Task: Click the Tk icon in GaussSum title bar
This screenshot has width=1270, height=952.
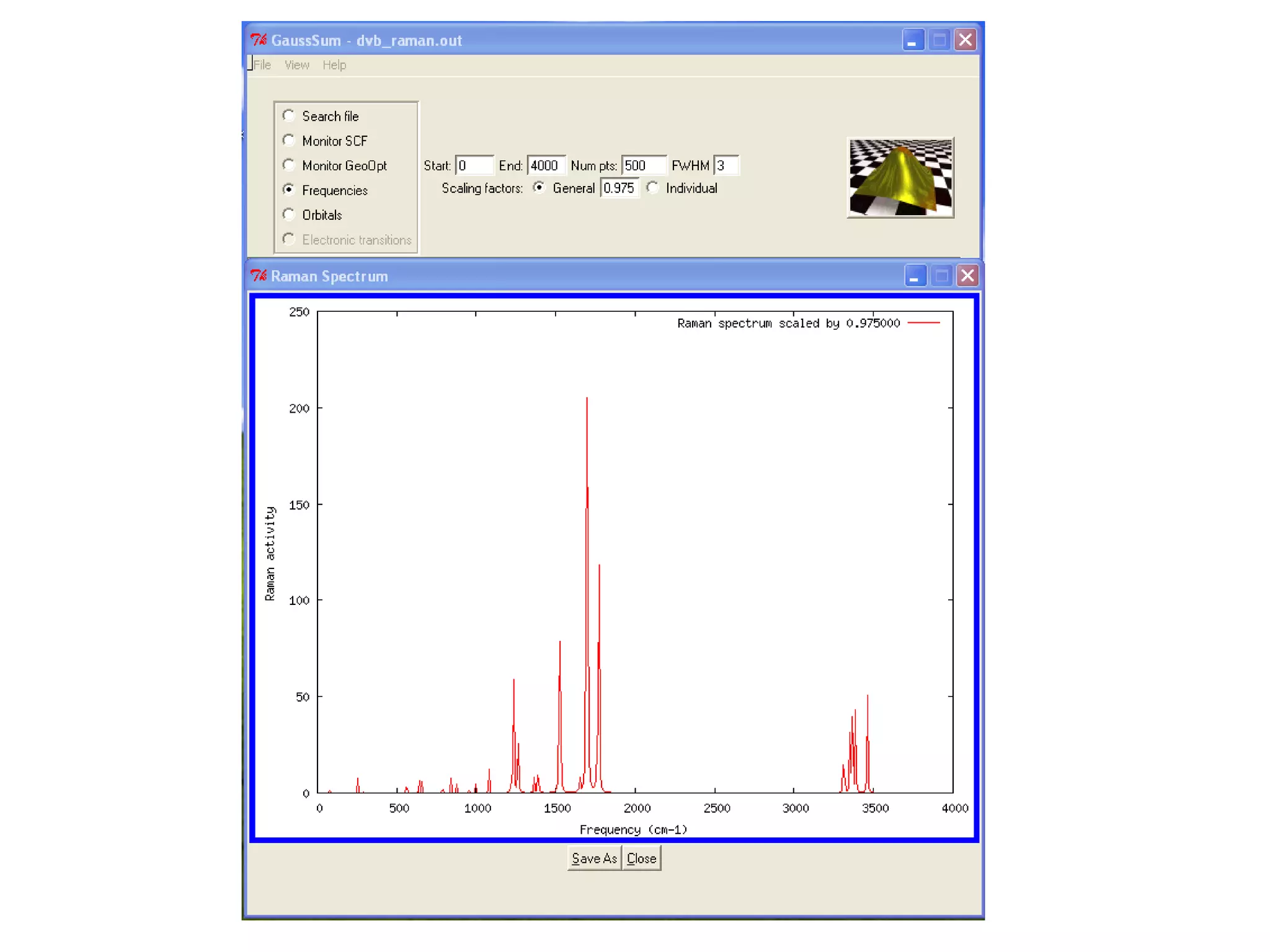Action: [x=259, y=40]
